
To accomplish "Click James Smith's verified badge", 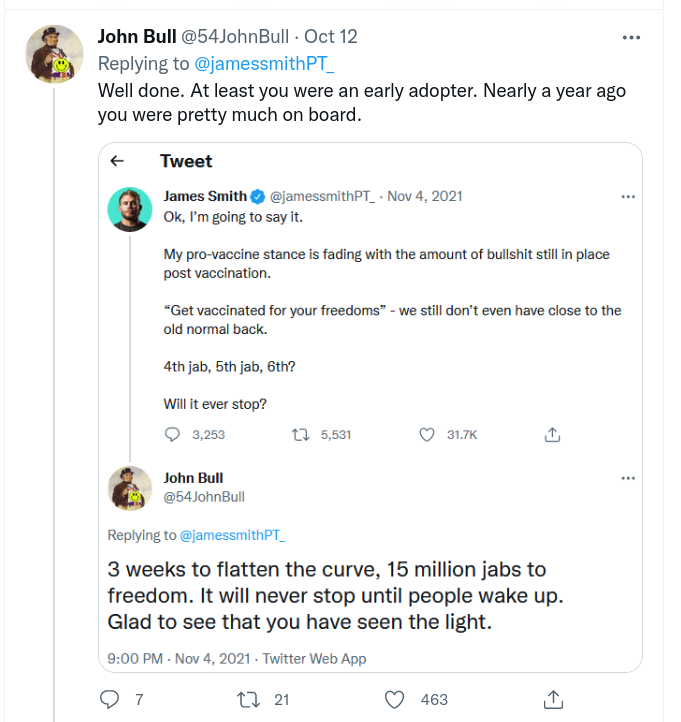I will tap(258, 197).
